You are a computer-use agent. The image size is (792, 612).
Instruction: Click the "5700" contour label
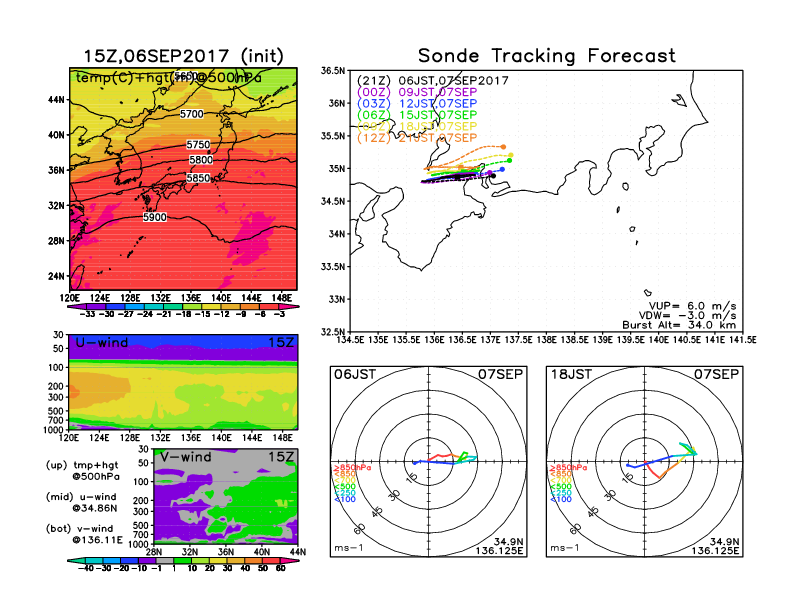[x=192, y=115]
